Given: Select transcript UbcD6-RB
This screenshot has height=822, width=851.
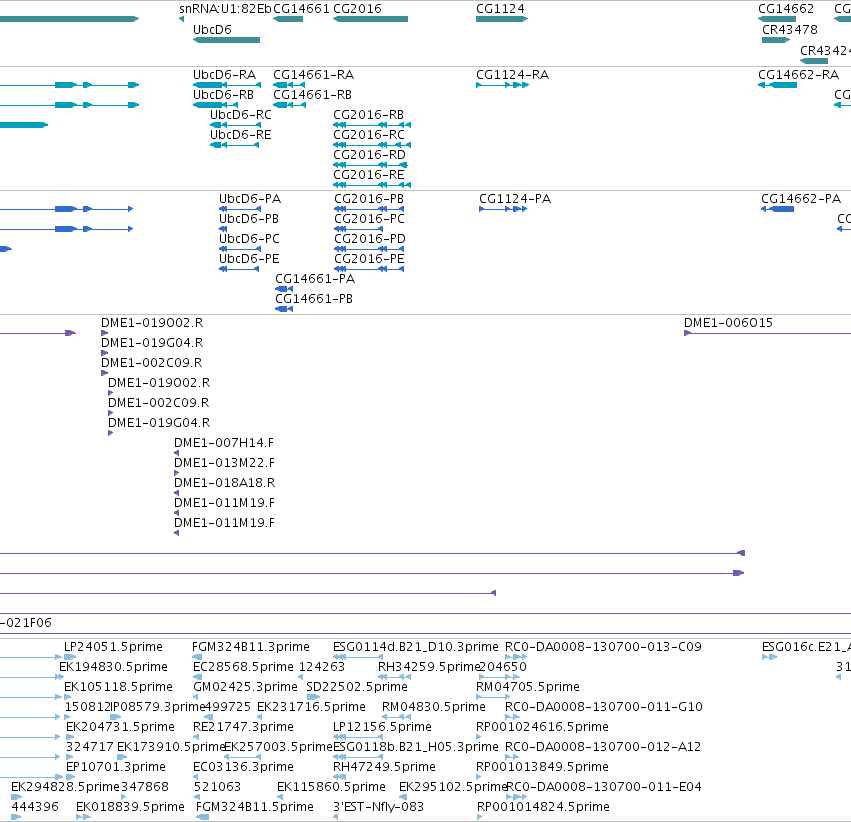Looking at the screenshot, I should 215,105.
